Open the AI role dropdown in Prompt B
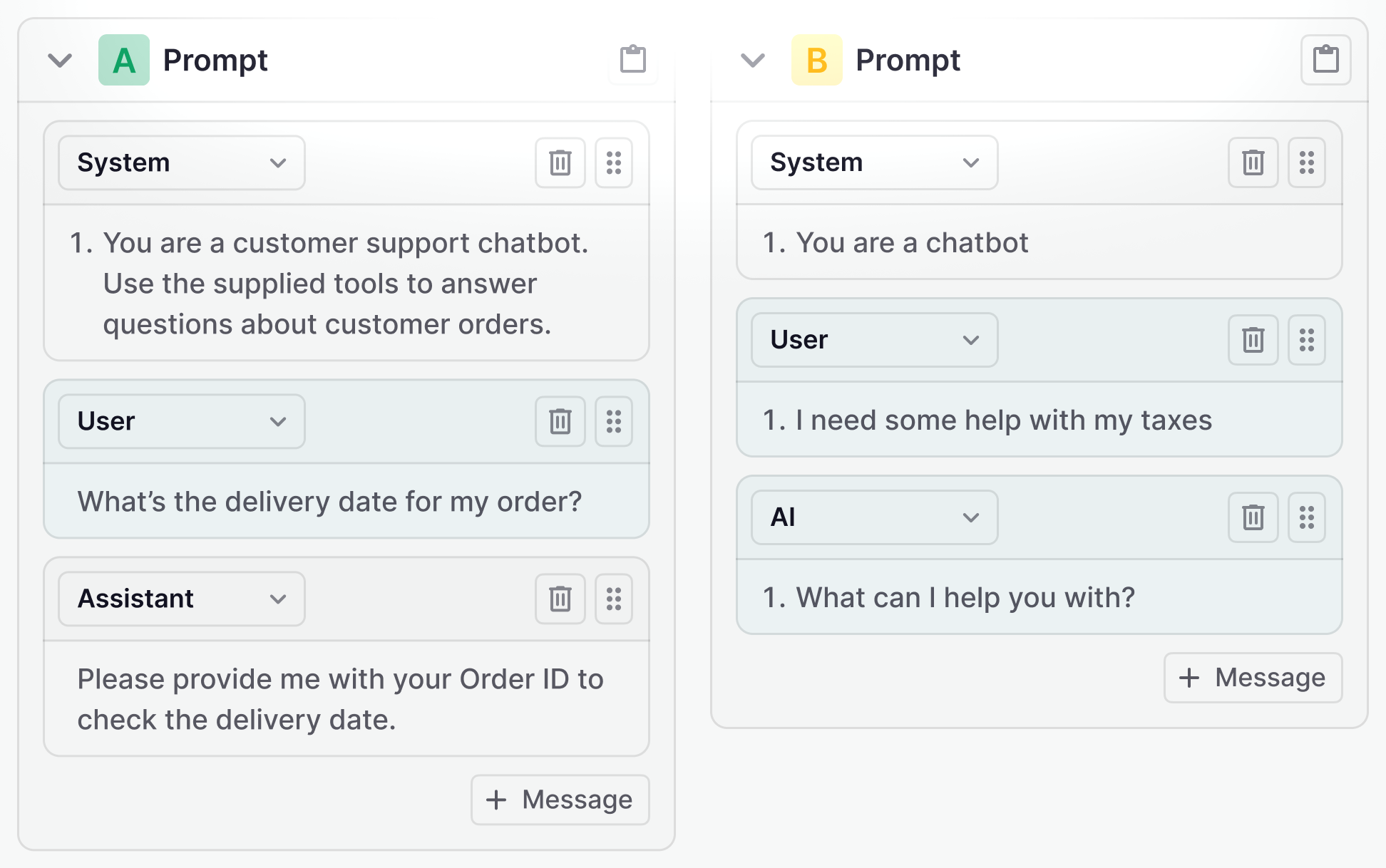1386x868 pixels. (x=874, y=517)
